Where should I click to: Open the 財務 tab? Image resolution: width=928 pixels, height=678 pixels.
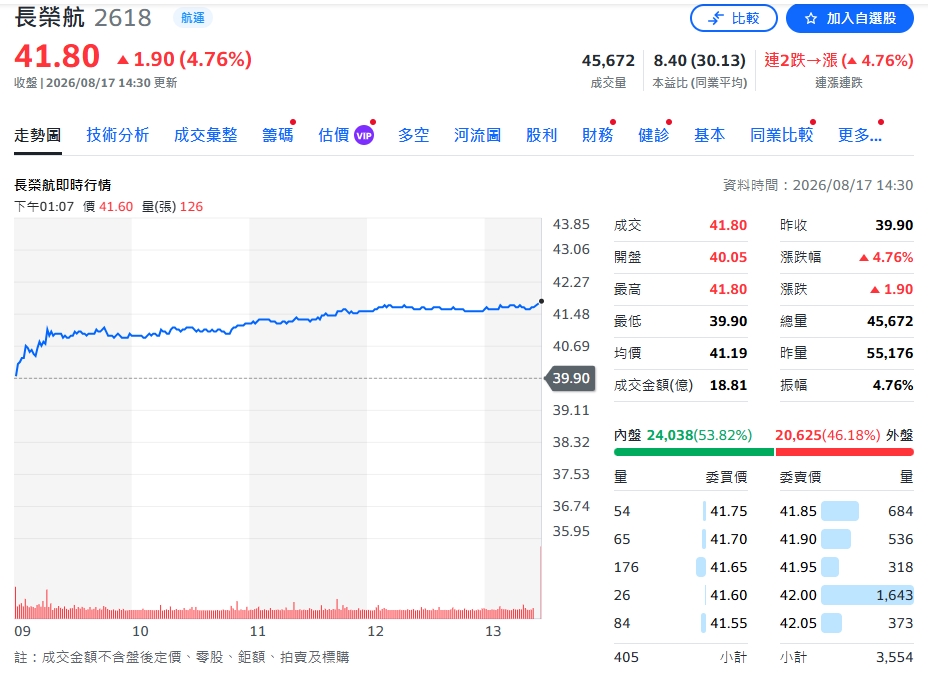(597, 135)
